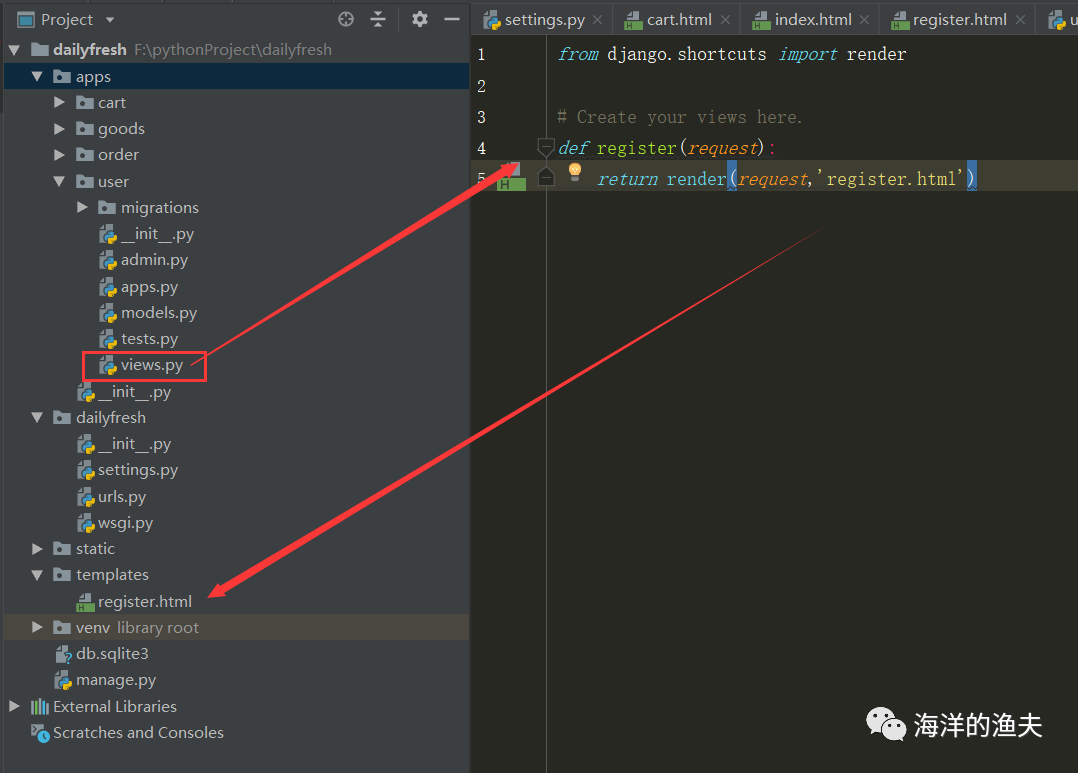The height and width of the screenshot is (773, 1078).
Task: Click the order folder icon
Action: 85,155
